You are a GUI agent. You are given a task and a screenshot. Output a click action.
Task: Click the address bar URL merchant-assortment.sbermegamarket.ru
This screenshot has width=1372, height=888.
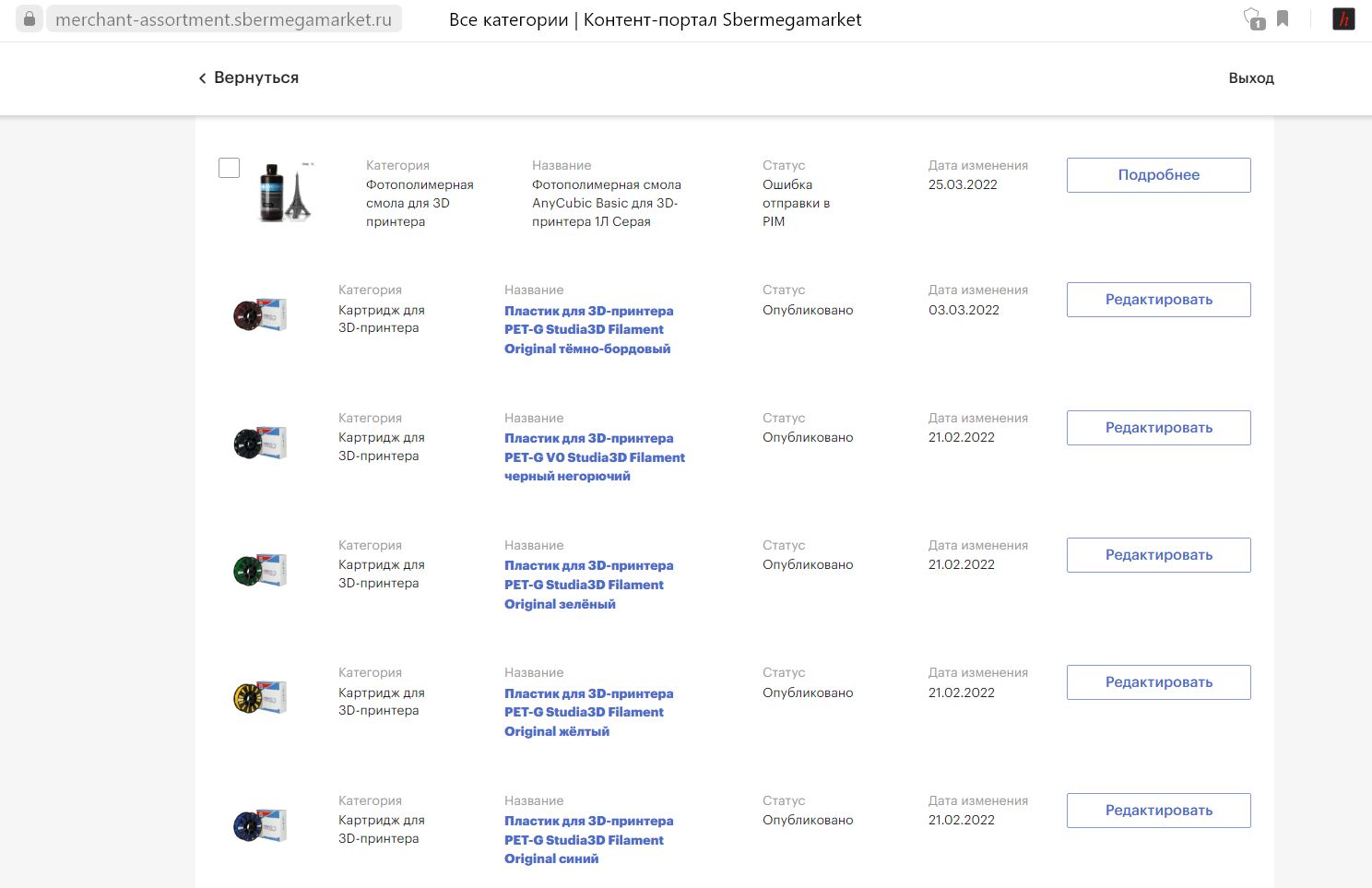[223, 19]
